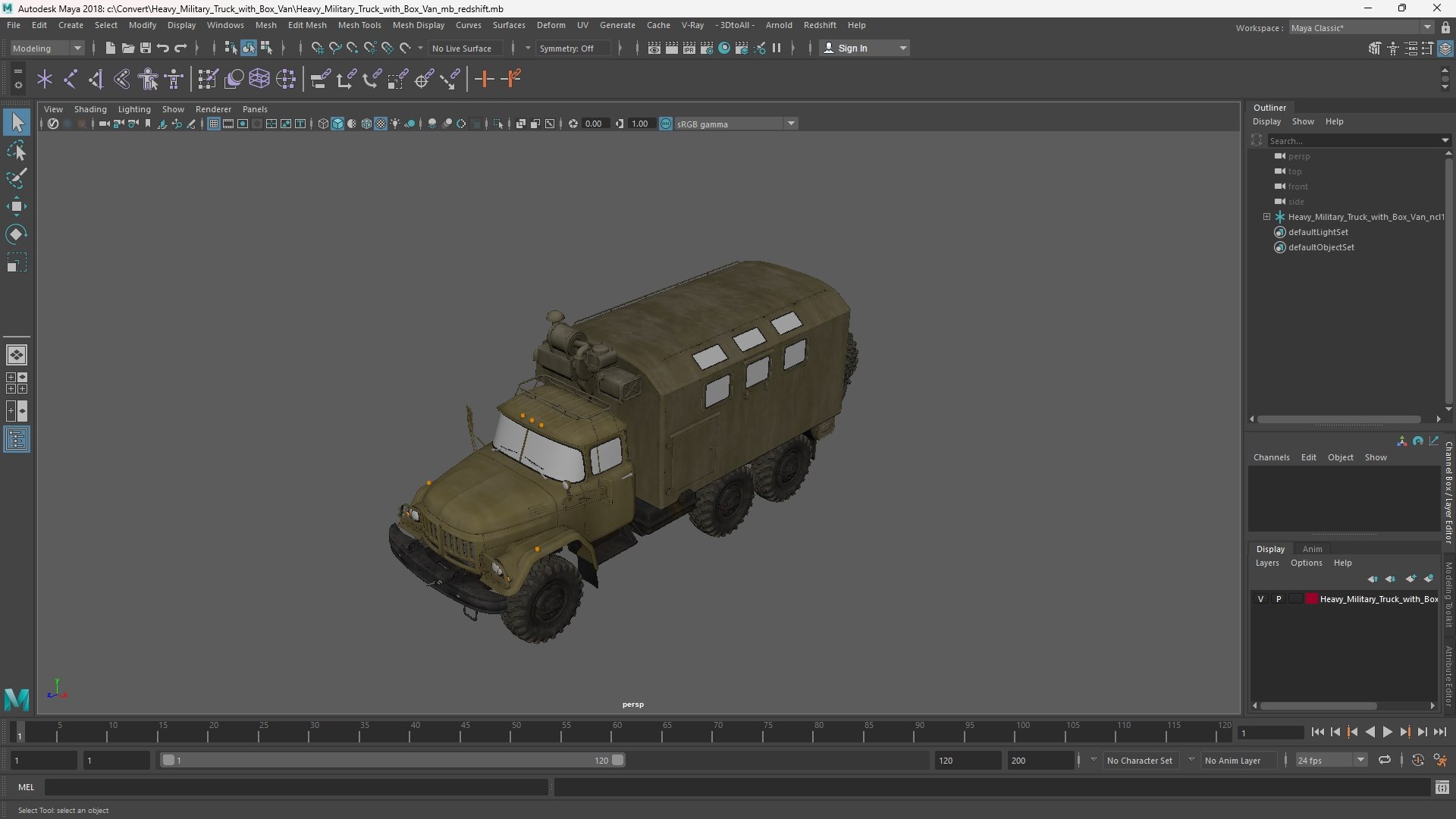This screenshot has width=1456, height=819.
Task: Open the viewport Shading menu
Action: click(x=90, y=109)
